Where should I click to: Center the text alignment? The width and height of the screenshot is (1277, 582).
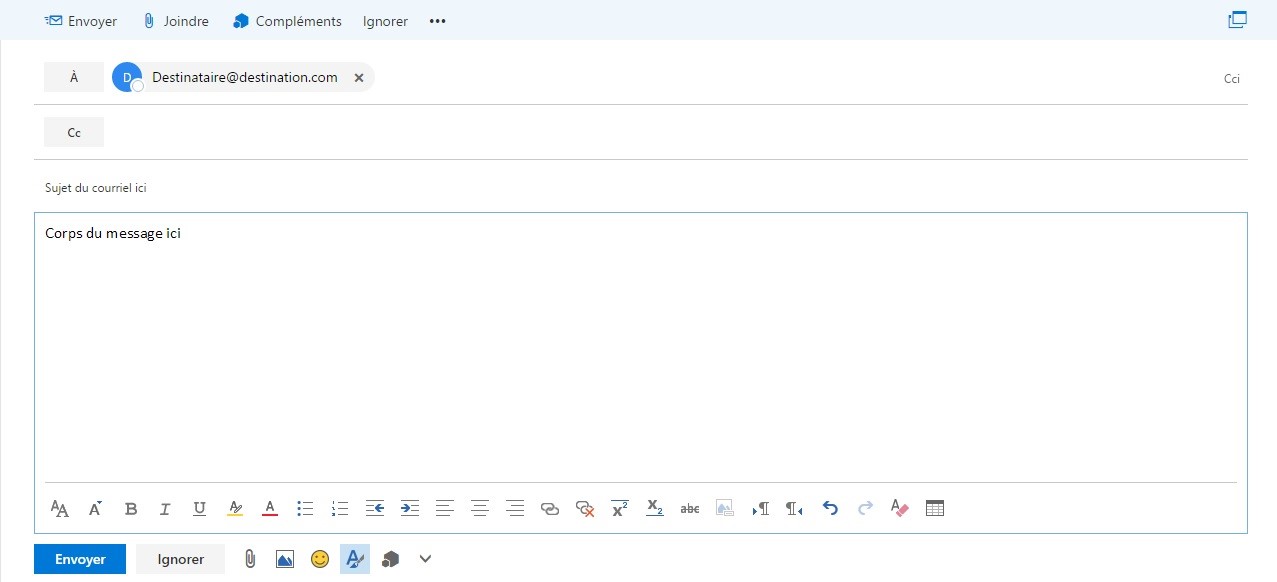pos(480,509)
